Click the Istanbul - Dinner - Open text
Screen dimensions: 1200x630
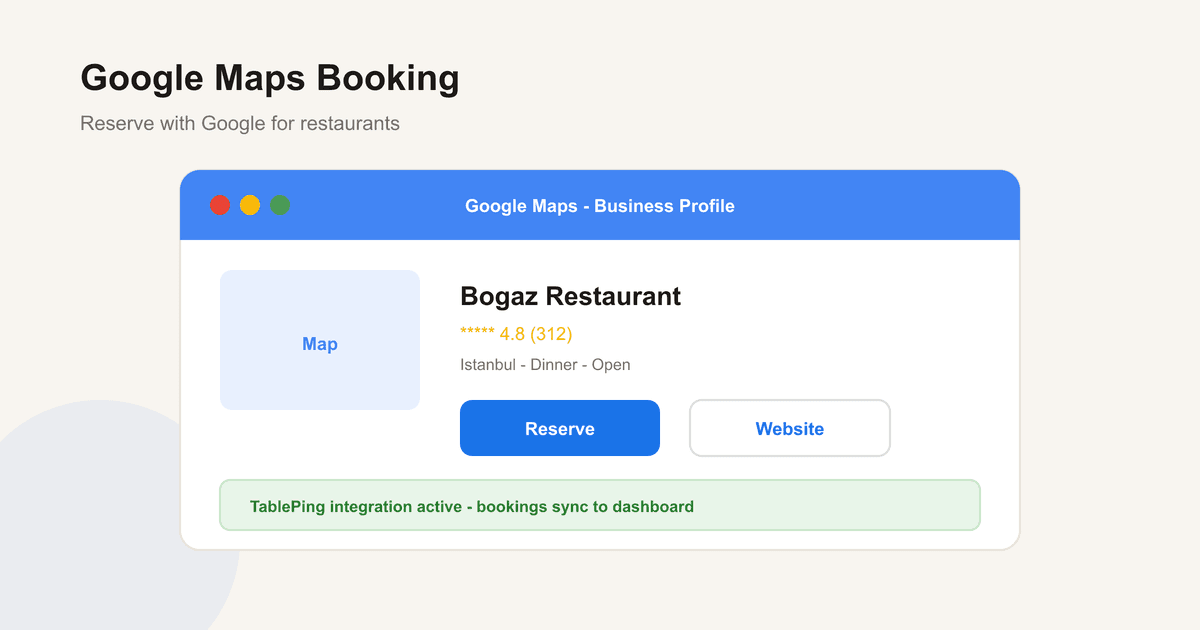(x=545, y=365)
